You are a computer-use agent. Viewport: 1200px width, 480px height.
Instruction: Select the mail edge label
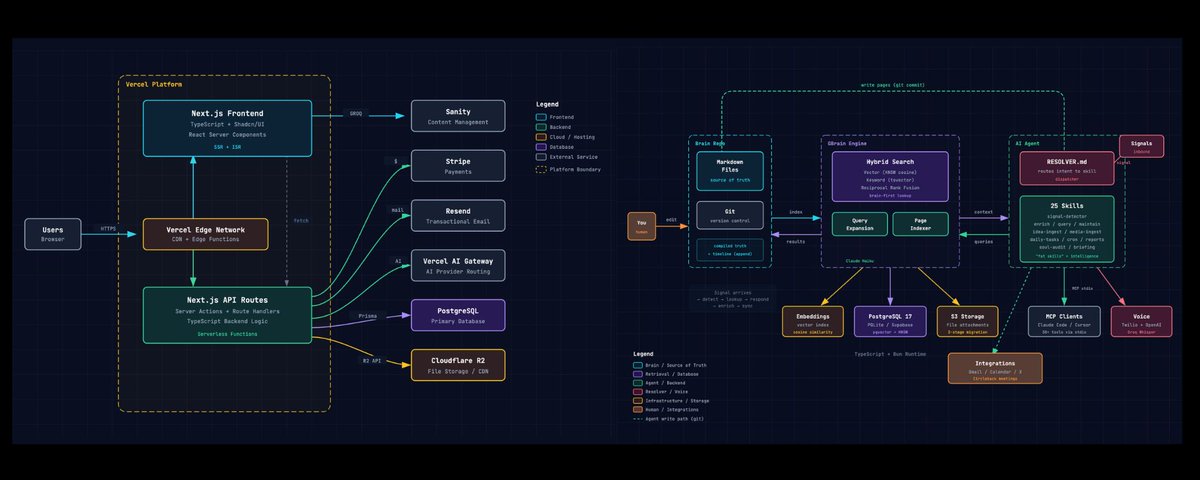point(396,210)
